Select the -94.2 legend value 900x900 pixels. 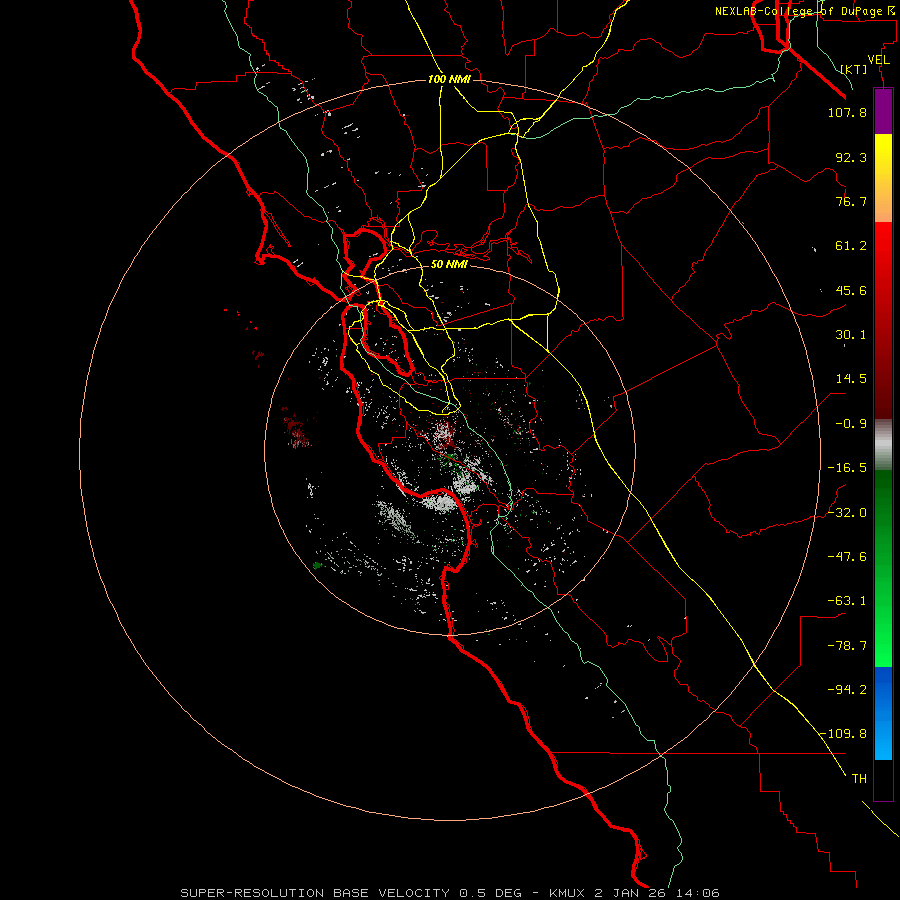pos(847,689)
